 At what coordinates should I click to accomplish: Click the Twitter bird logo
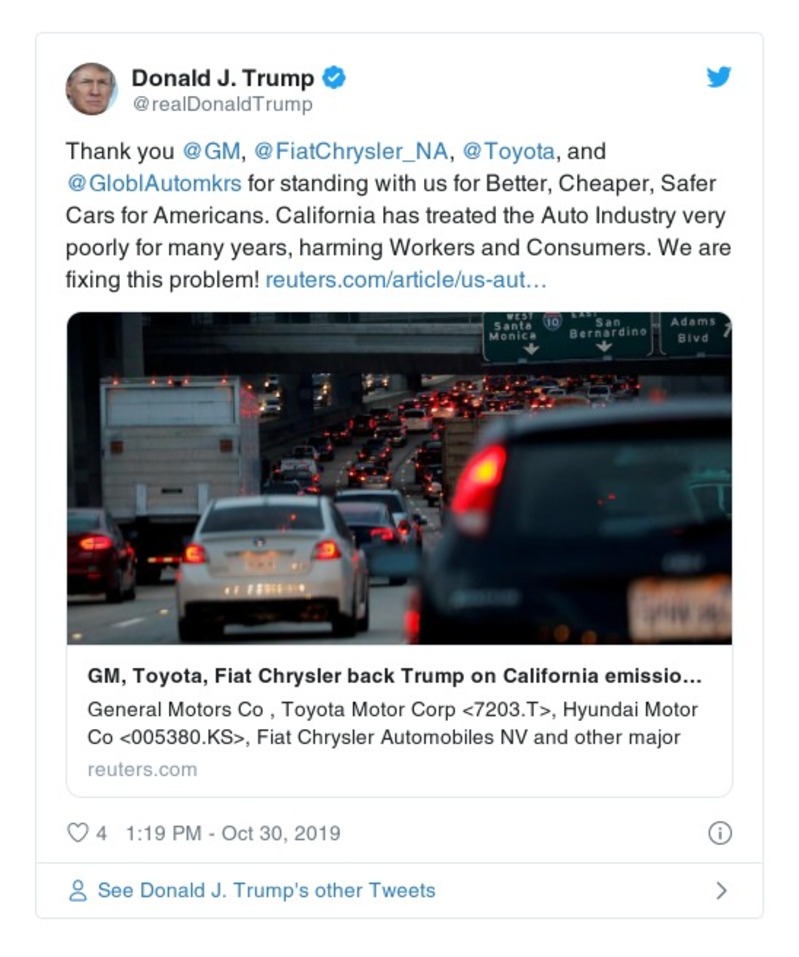pos(719,78)
